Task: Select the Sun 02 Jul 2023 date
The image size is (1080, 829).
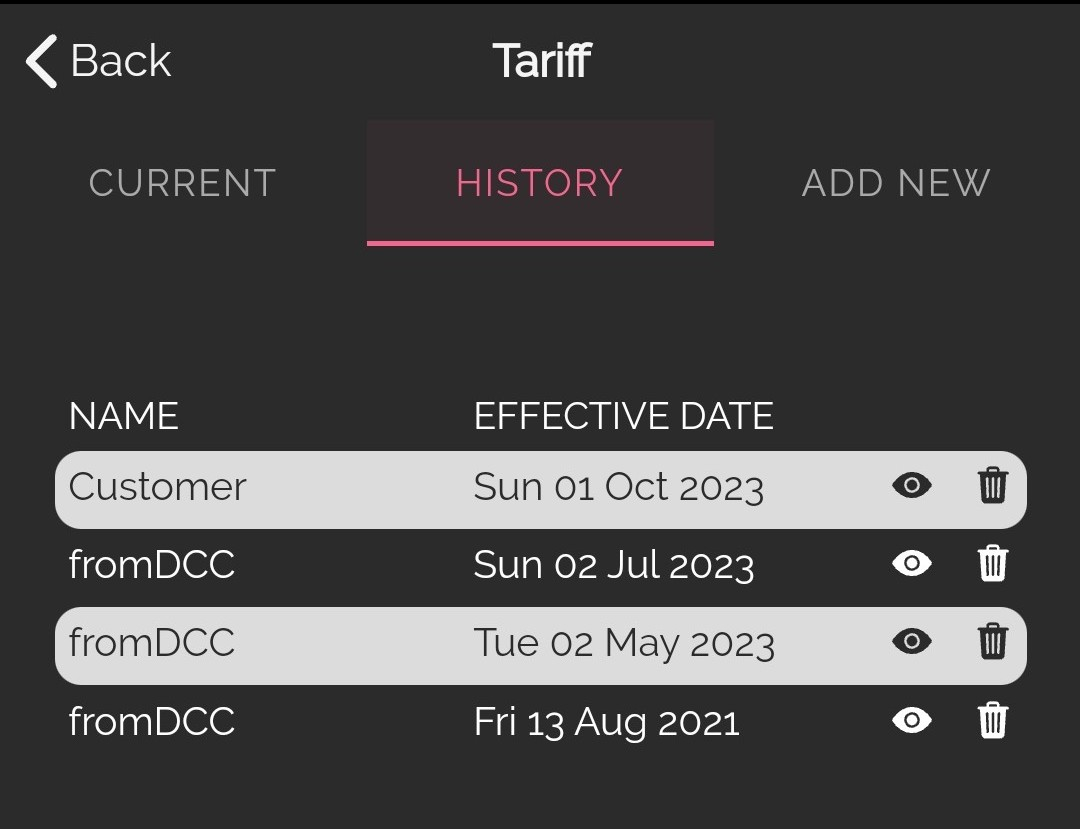Action: click(614, 565)
